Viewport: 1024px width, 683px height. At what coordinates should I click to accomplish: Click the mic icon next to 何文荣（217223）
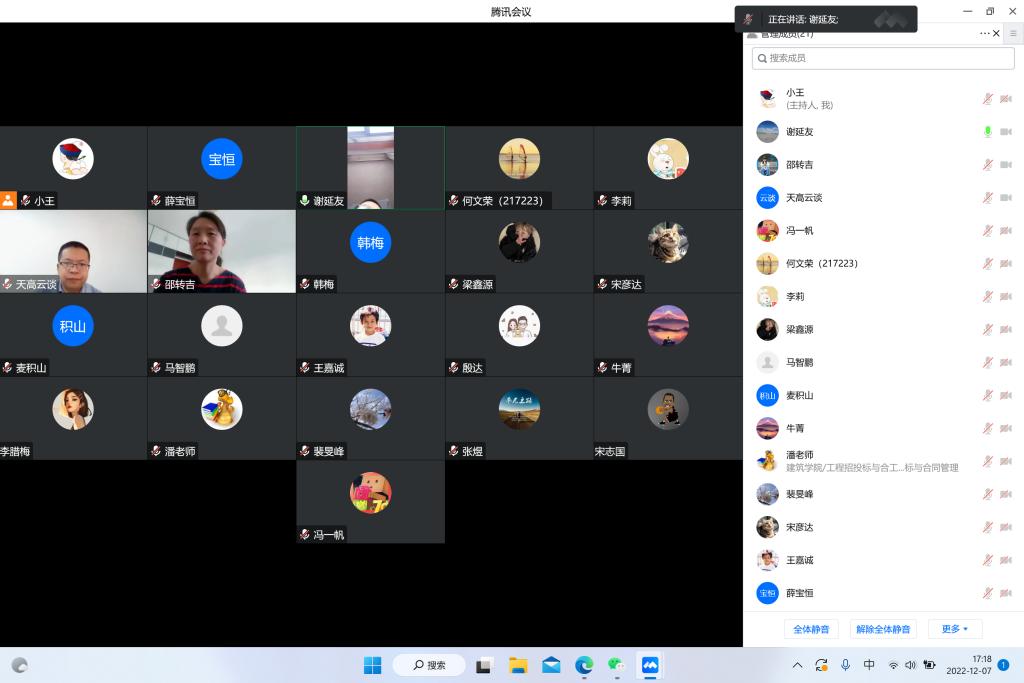pyautogui.click(x=988, y=264)
